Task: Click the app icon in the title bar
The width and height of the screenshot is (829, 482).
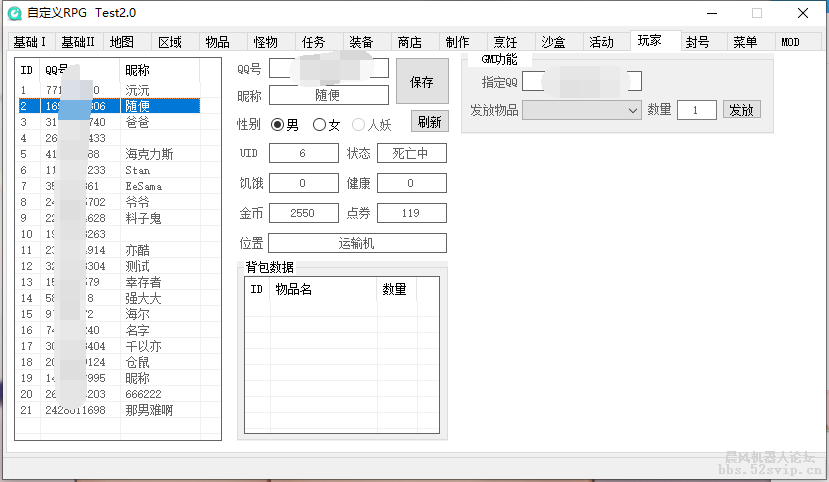Action: tap(15, 13)
